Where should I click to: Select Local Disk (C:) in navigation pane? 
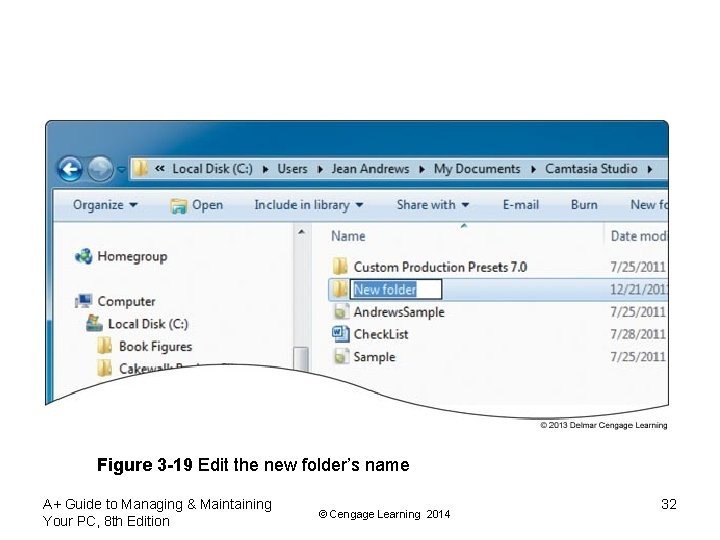pyautogui.click(x=148, y=324)
